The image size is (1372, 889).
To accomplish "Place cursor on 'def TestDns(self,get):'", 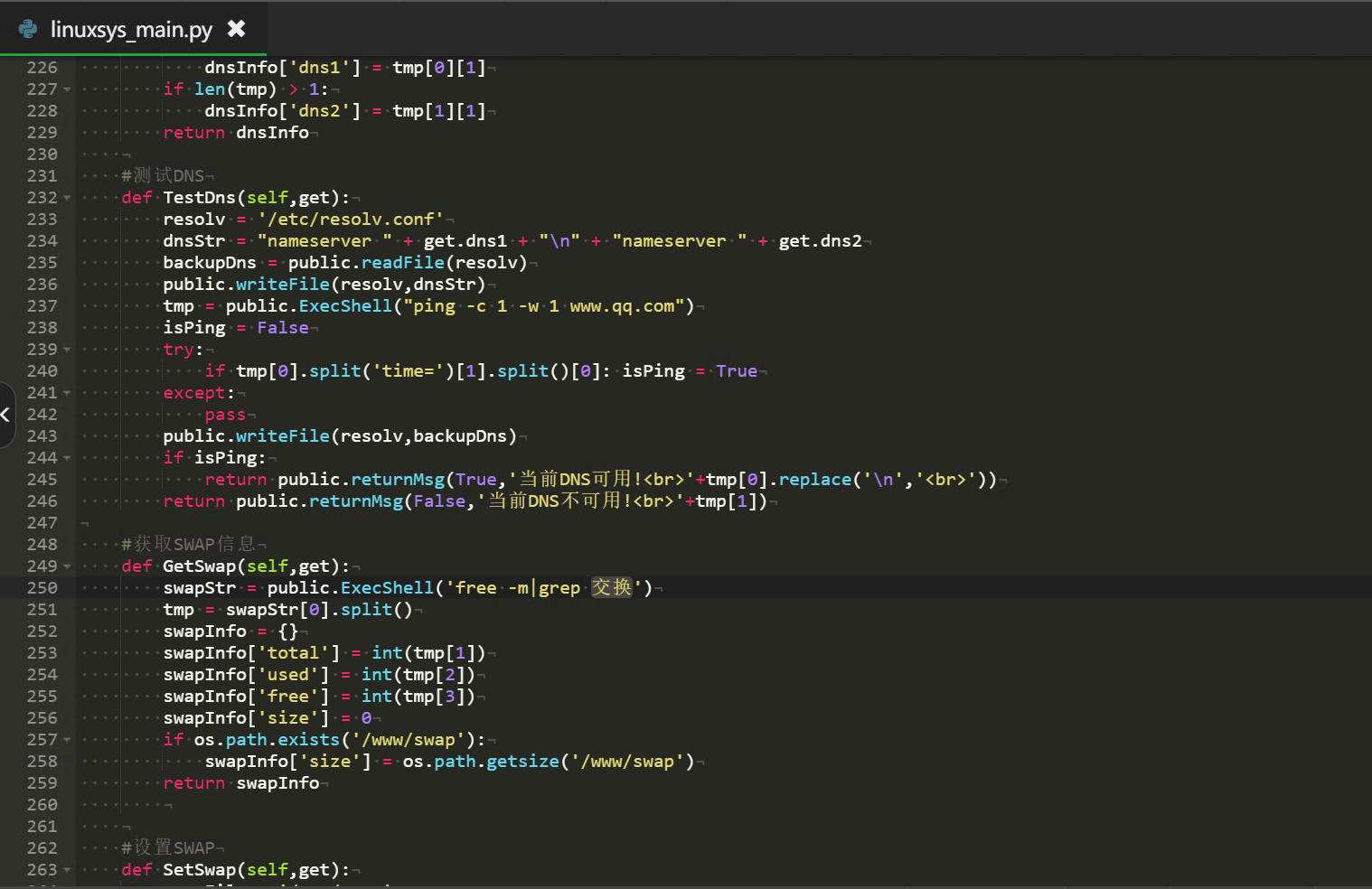I will point(235,198).
